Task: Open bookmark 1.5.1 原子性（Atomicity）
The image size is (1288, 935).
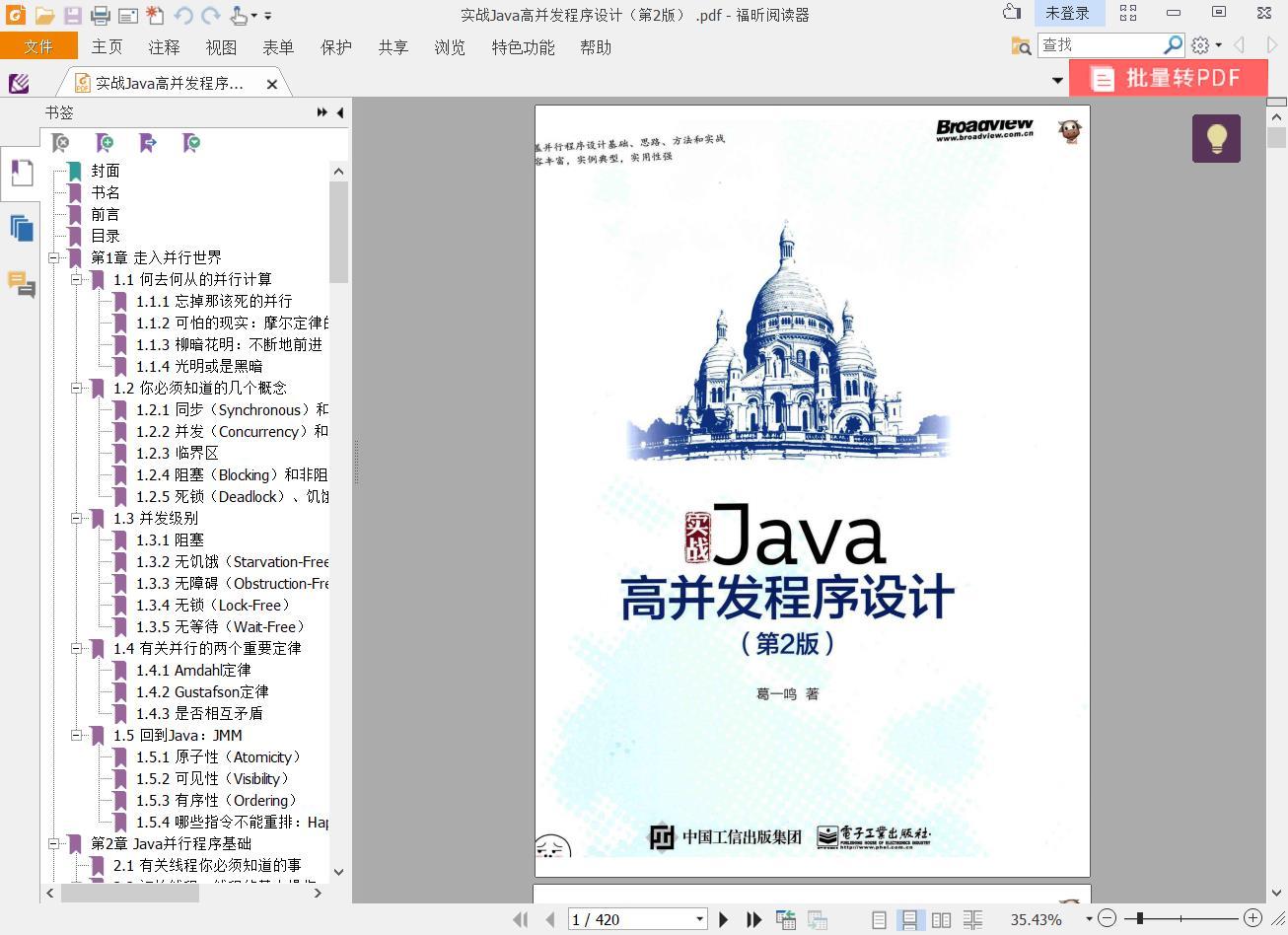Action: [219, 756]
